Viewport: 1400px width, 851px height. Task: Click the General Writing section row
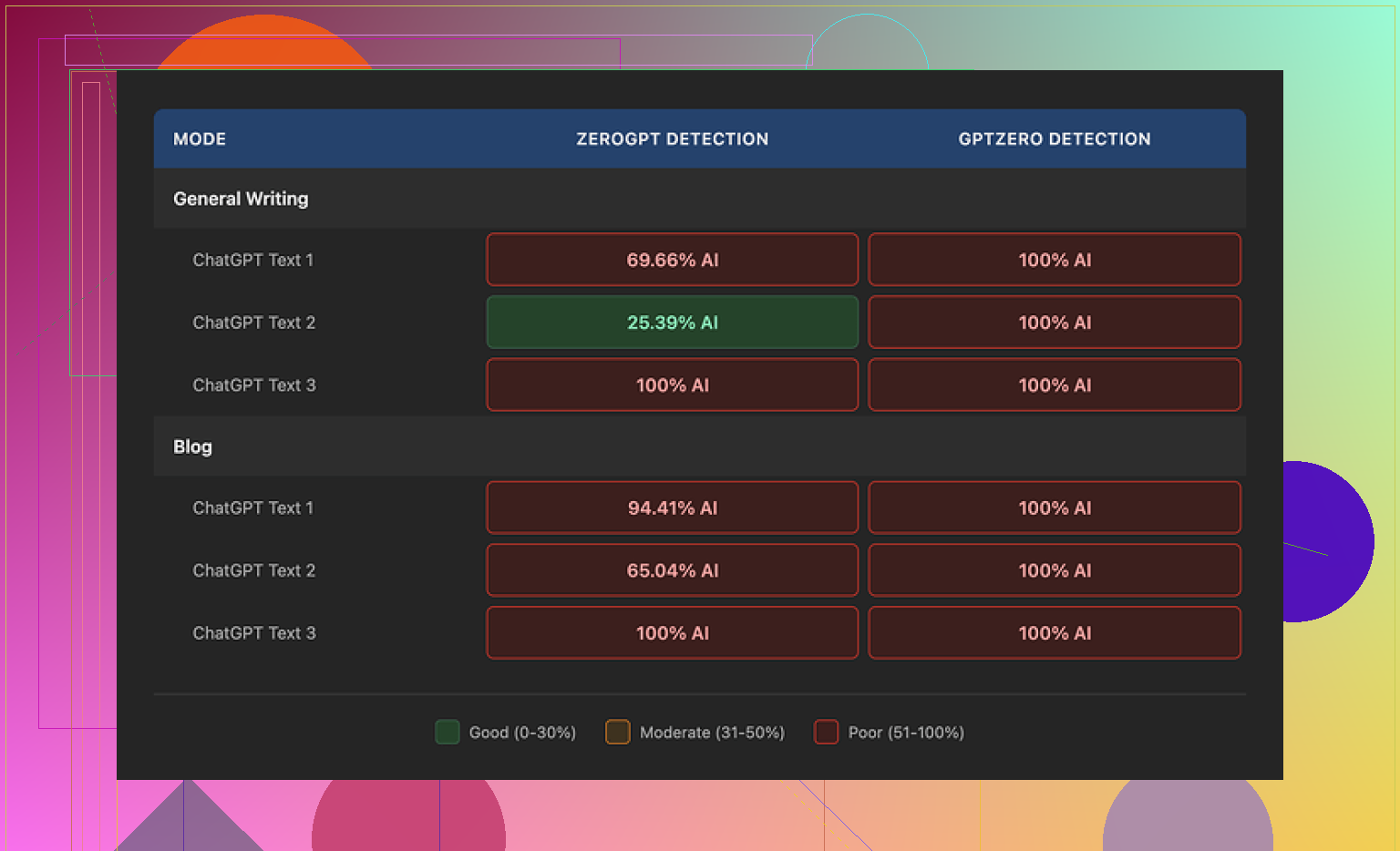[241, 199]
